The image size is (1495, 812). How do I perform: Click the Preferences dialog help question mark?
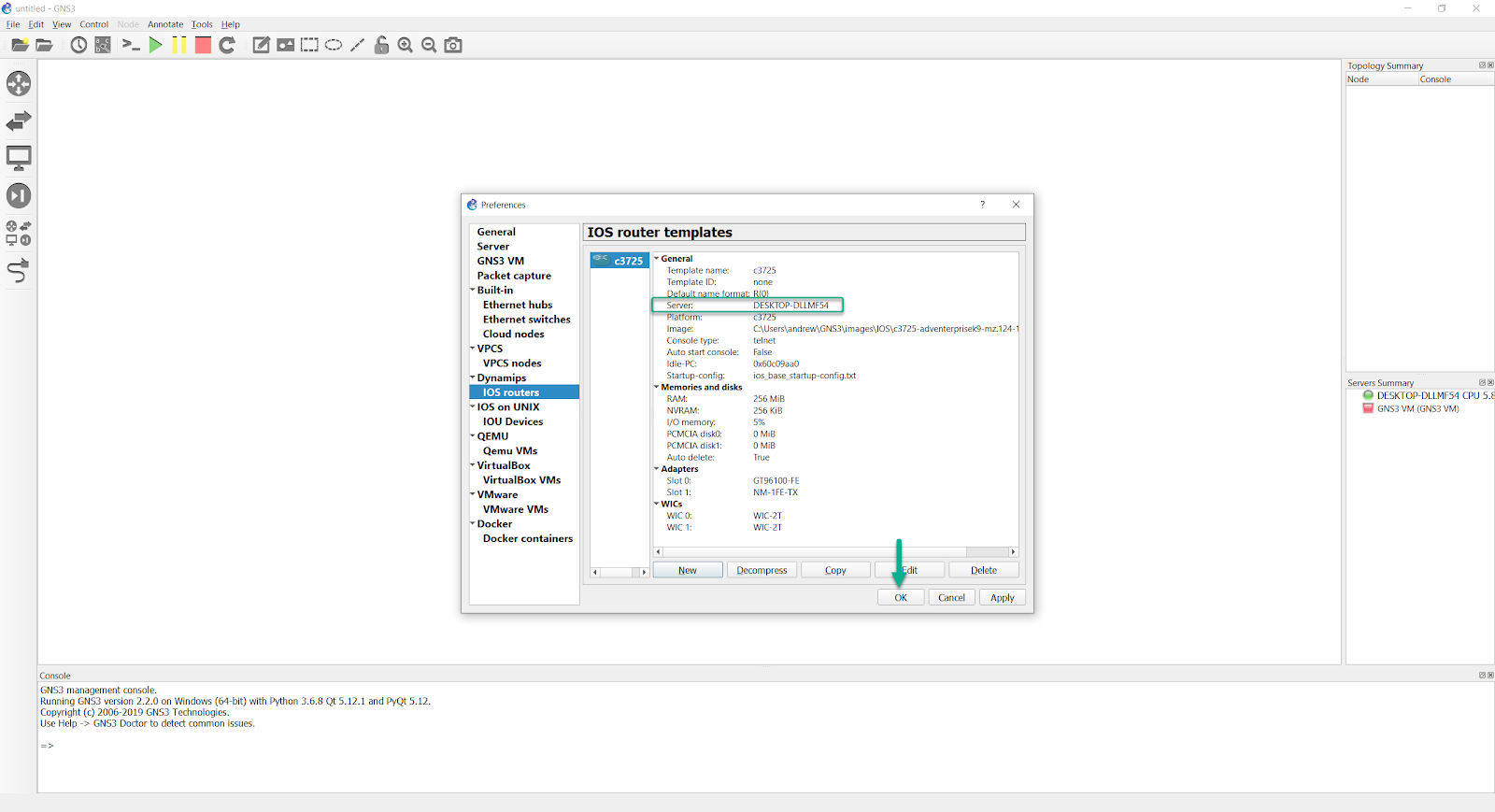[982, 205]
